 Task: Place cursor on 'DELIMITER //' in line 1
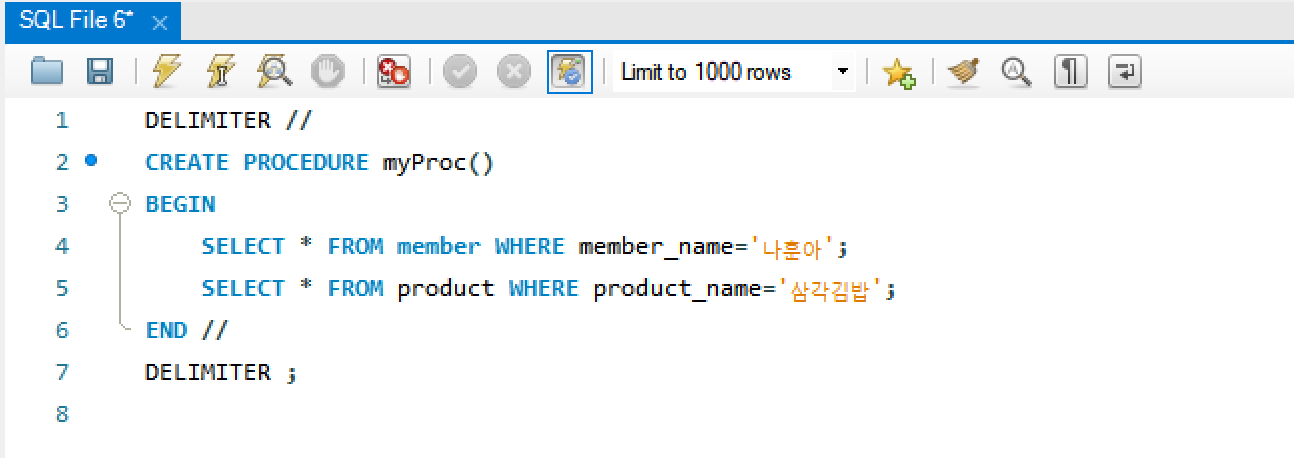229,121
